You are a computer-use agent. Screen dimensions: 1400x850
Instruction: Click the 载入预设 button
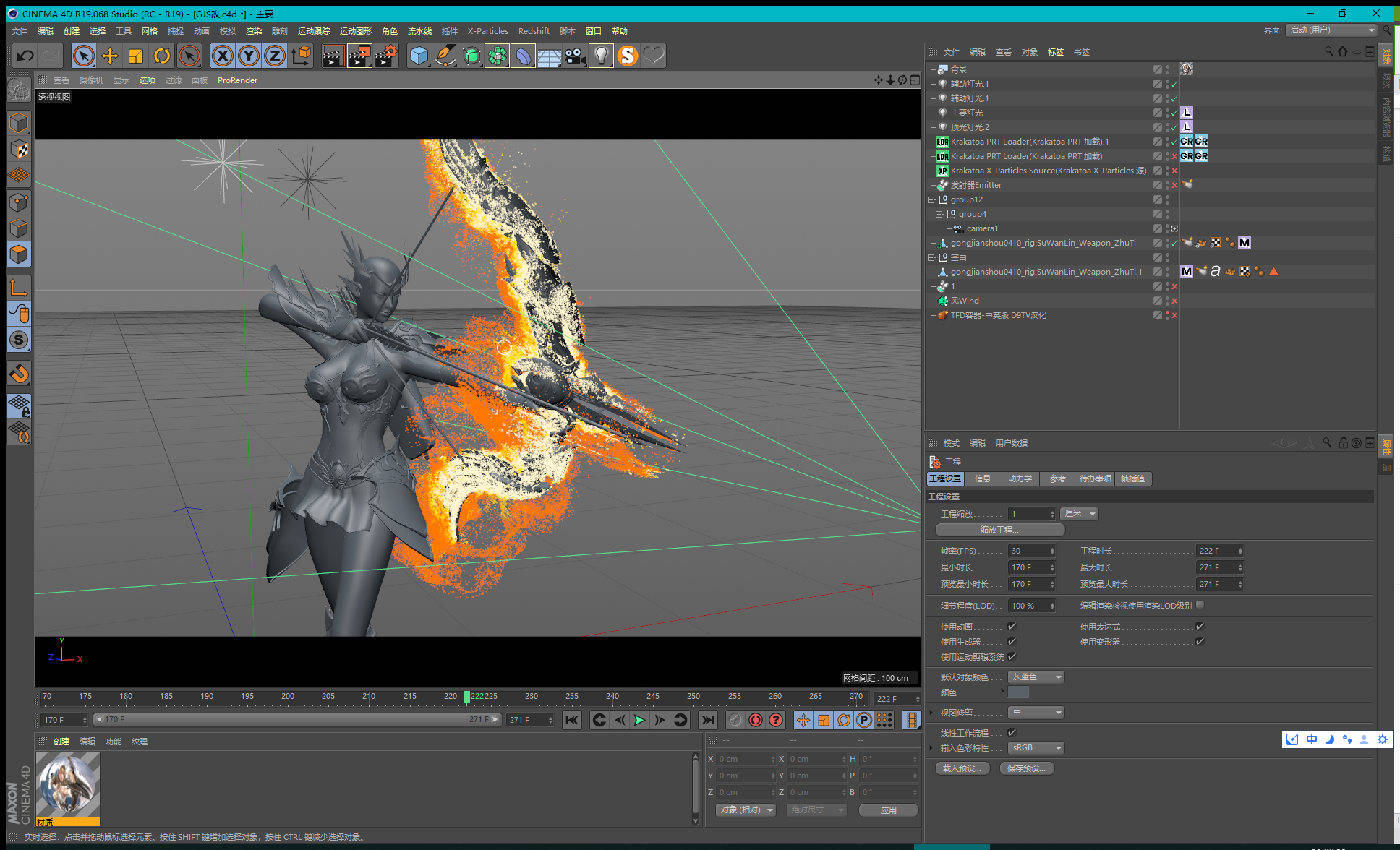962,768
